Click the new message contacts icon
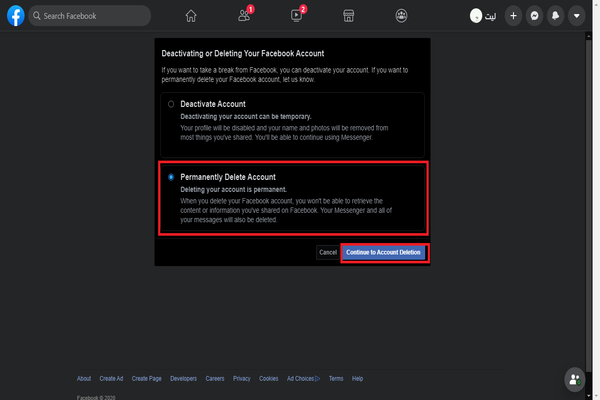 pyautogui.click(x=574, y=380)
